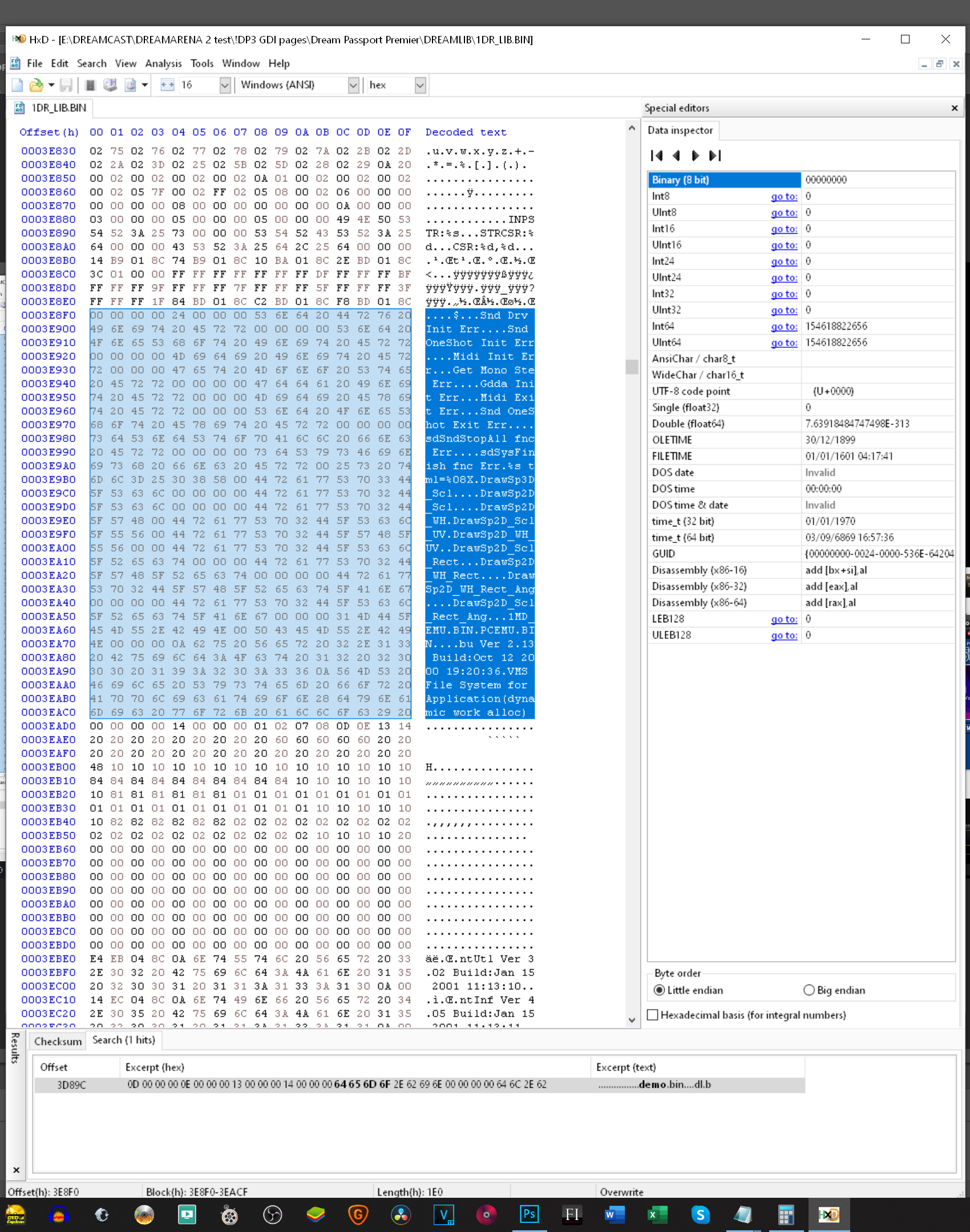Viewport: 970px width, 1232px height.
Task: Open Skype from the taskbar
Action: click(x=700, y=1214)
